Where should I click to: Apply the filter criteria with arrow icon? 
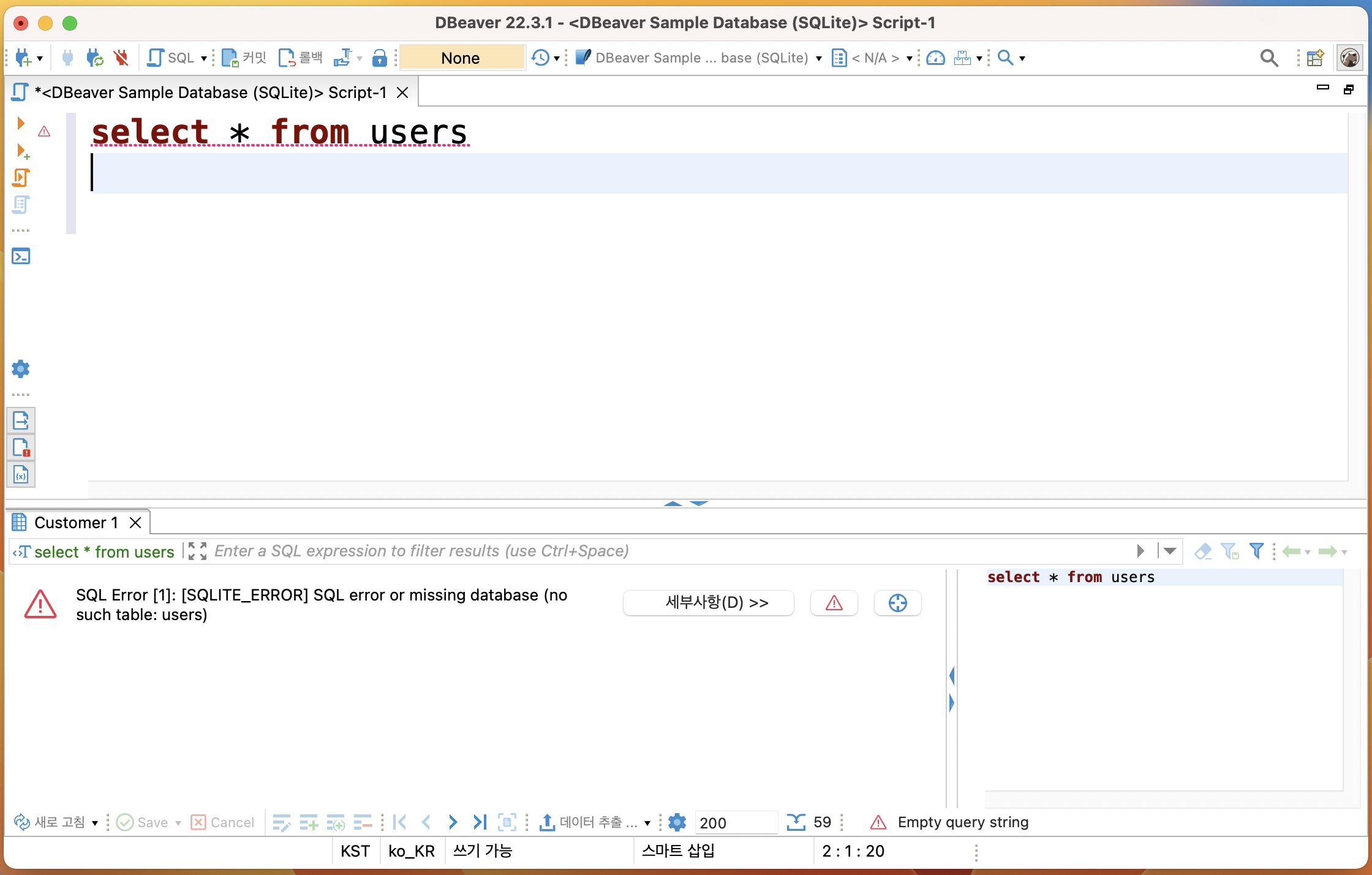tap(1140, 551)
